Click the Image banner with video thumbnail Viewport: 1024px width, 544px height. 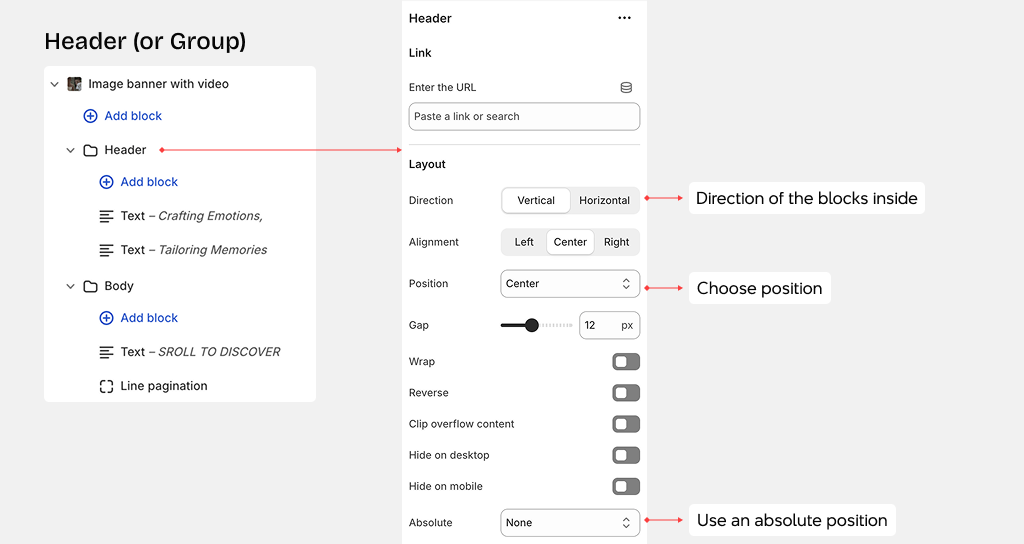pyautogui.click(x=74, y=84)
